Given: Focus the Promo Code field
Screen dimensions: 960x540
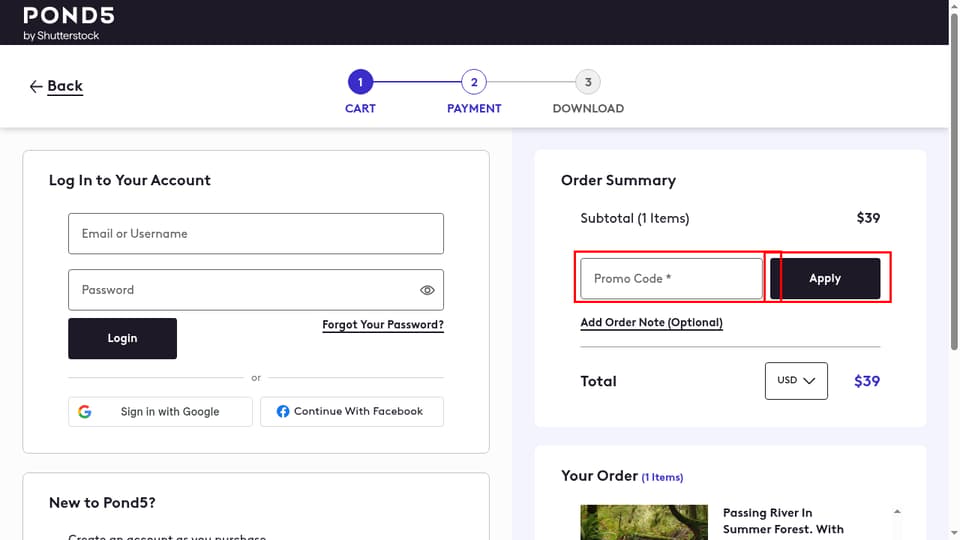Looking at the screenshot, I should (671, 279).
